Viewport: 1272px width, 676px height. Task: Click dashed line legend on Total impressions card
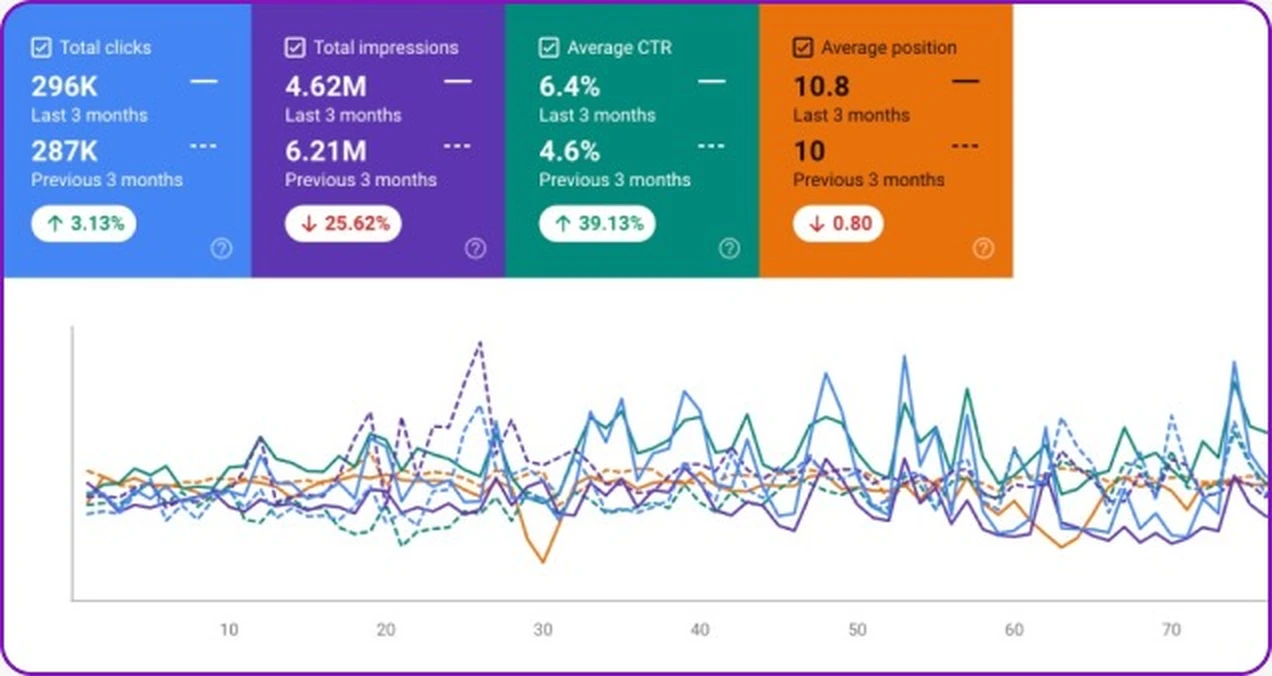[x=458, y=145]
